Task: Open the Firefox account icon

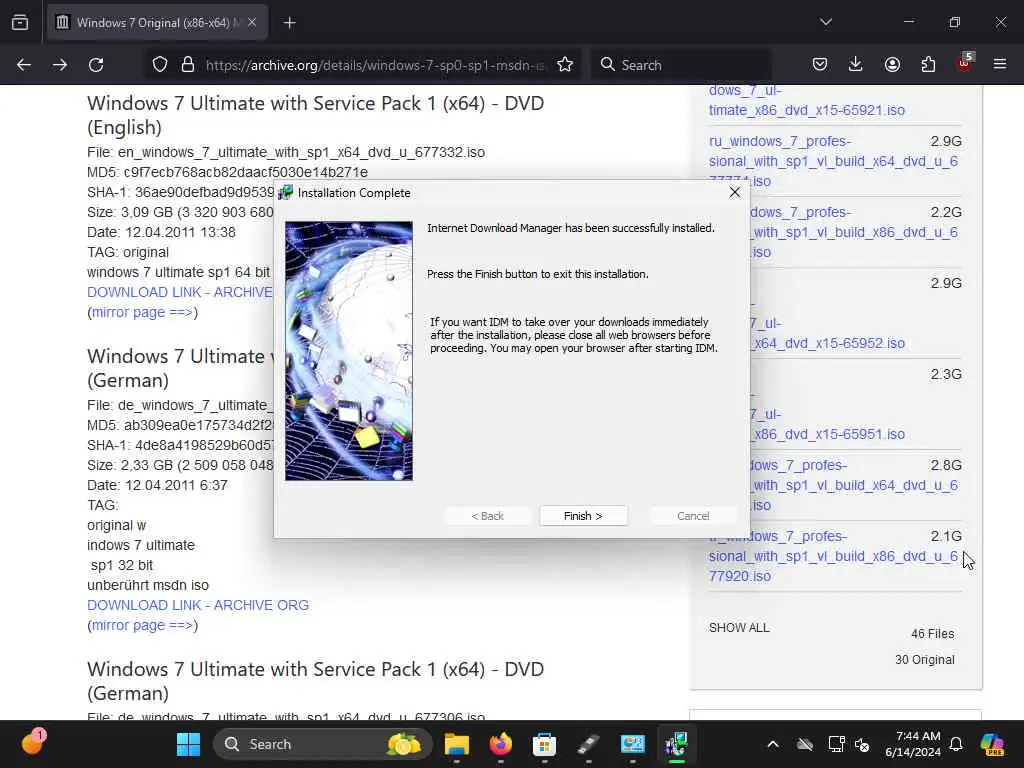Action: pyautogui.click(x=892, y=65)
